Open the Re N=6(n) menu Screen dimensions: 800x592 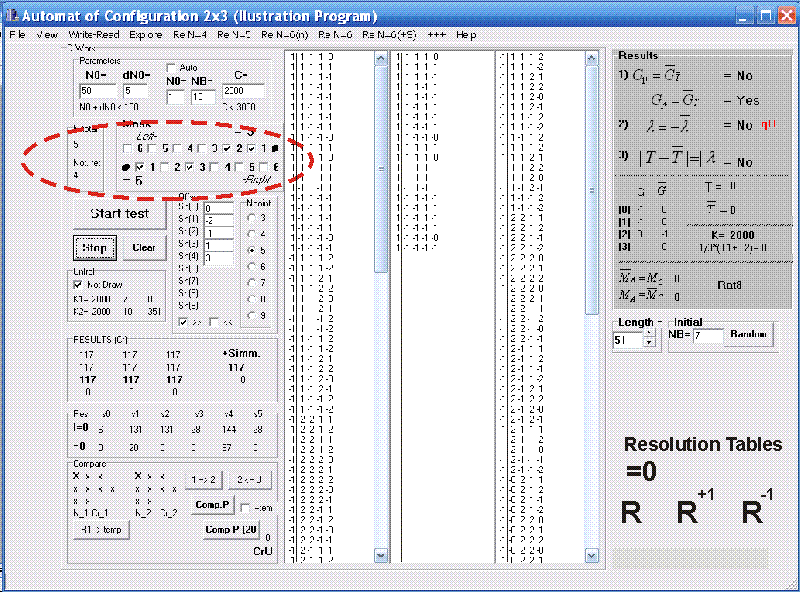coord(285,35)
